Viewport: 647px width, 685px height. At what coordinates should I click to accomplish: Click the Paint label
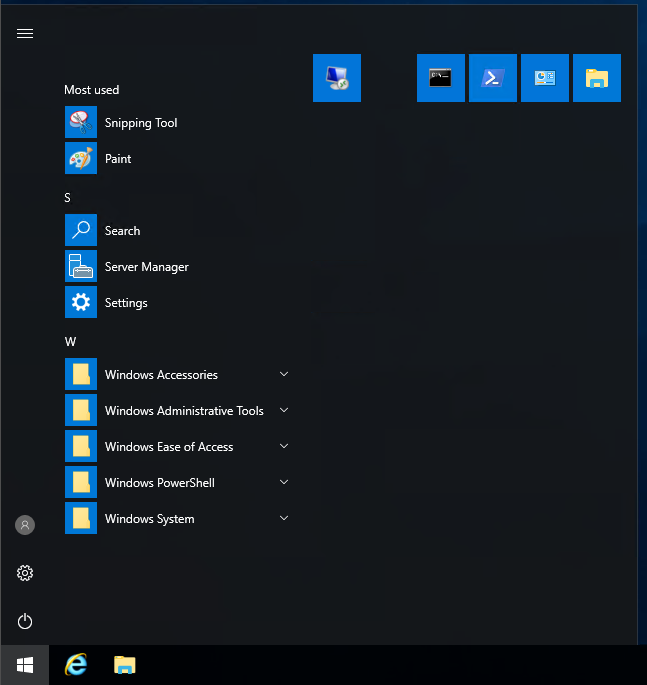[118, 159]
